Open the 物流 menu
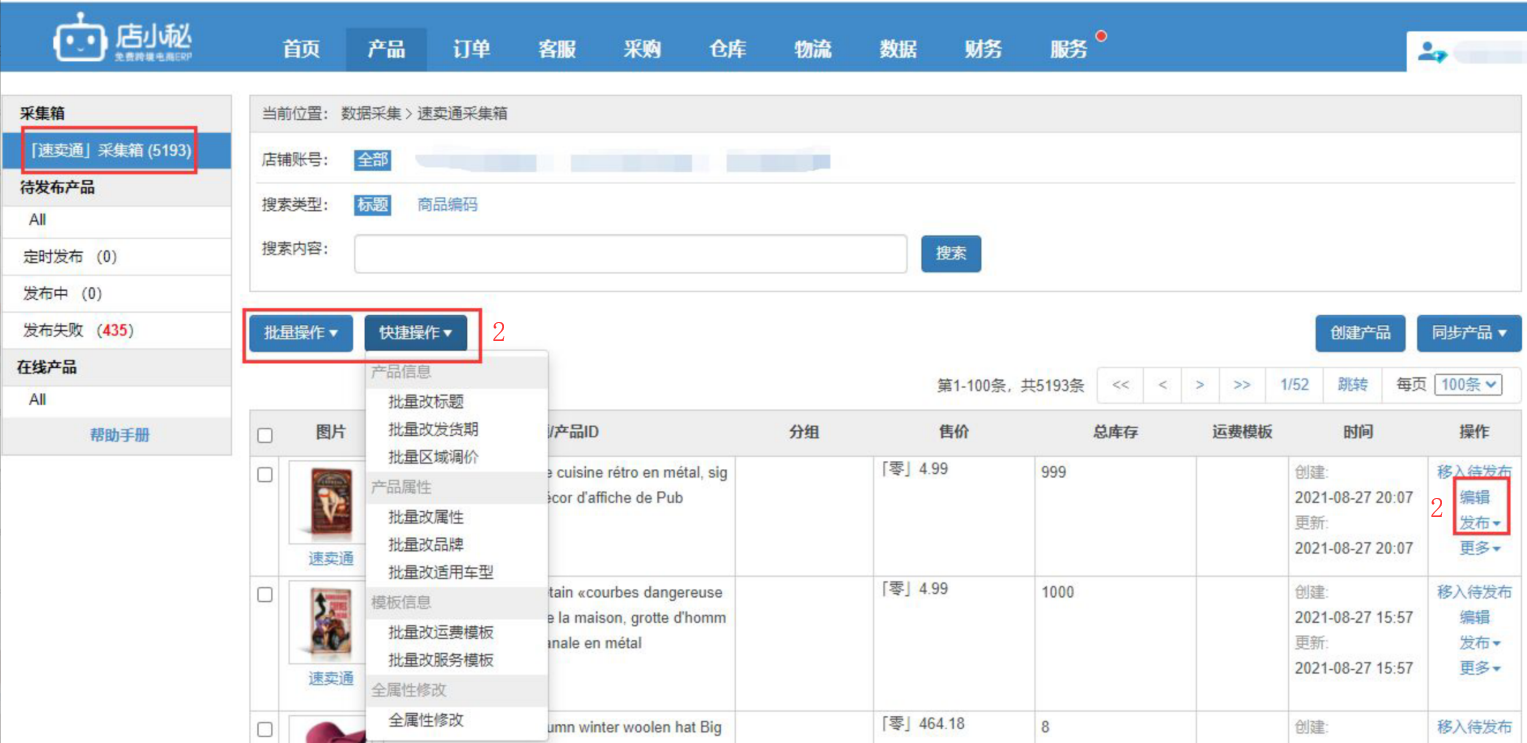Viewport: 1527px width, 743px height. (x=813, y=49)
